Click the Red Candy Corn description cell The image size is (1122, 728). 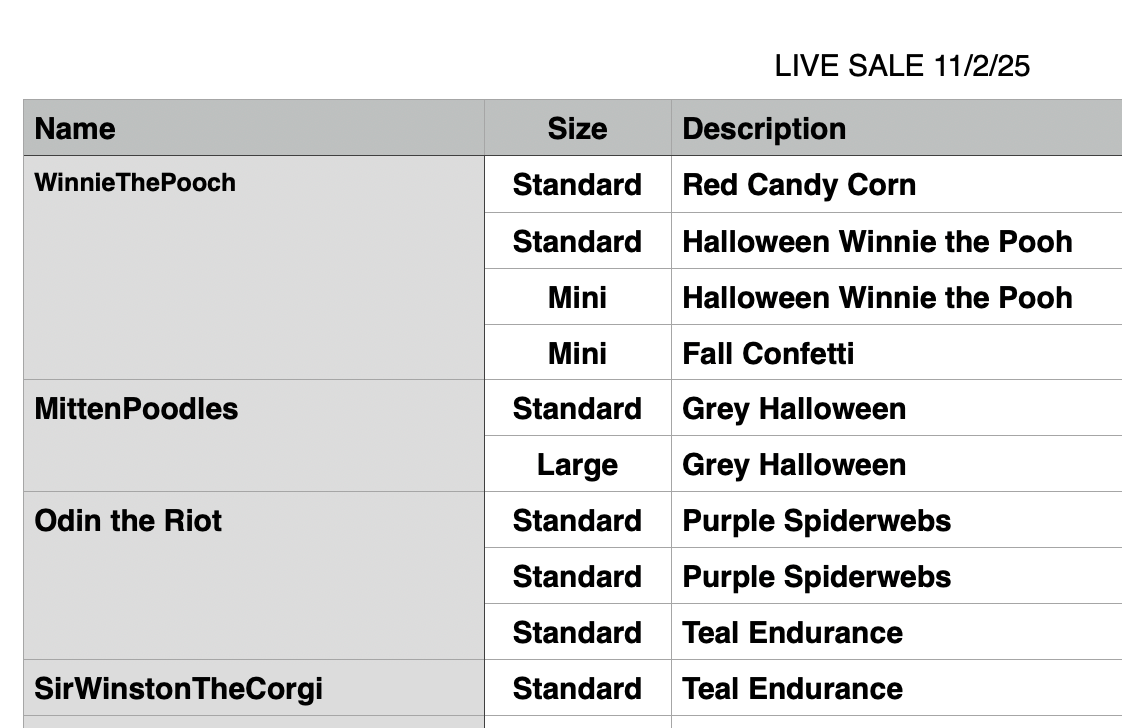pyautogui.click(x=799, y=185)
